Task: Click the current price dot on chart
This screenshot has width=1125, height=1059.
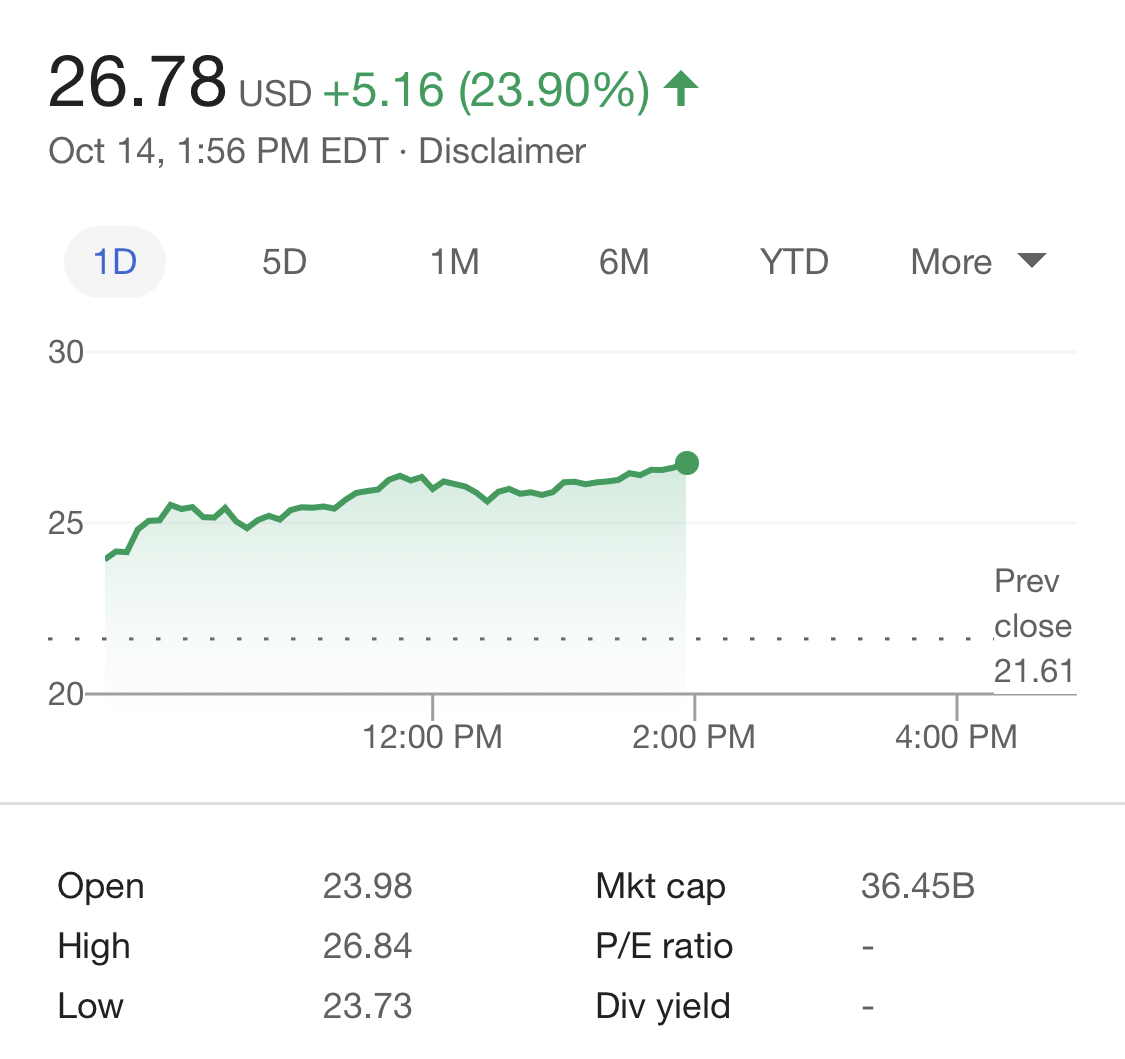Action: (x=687, y=463)
